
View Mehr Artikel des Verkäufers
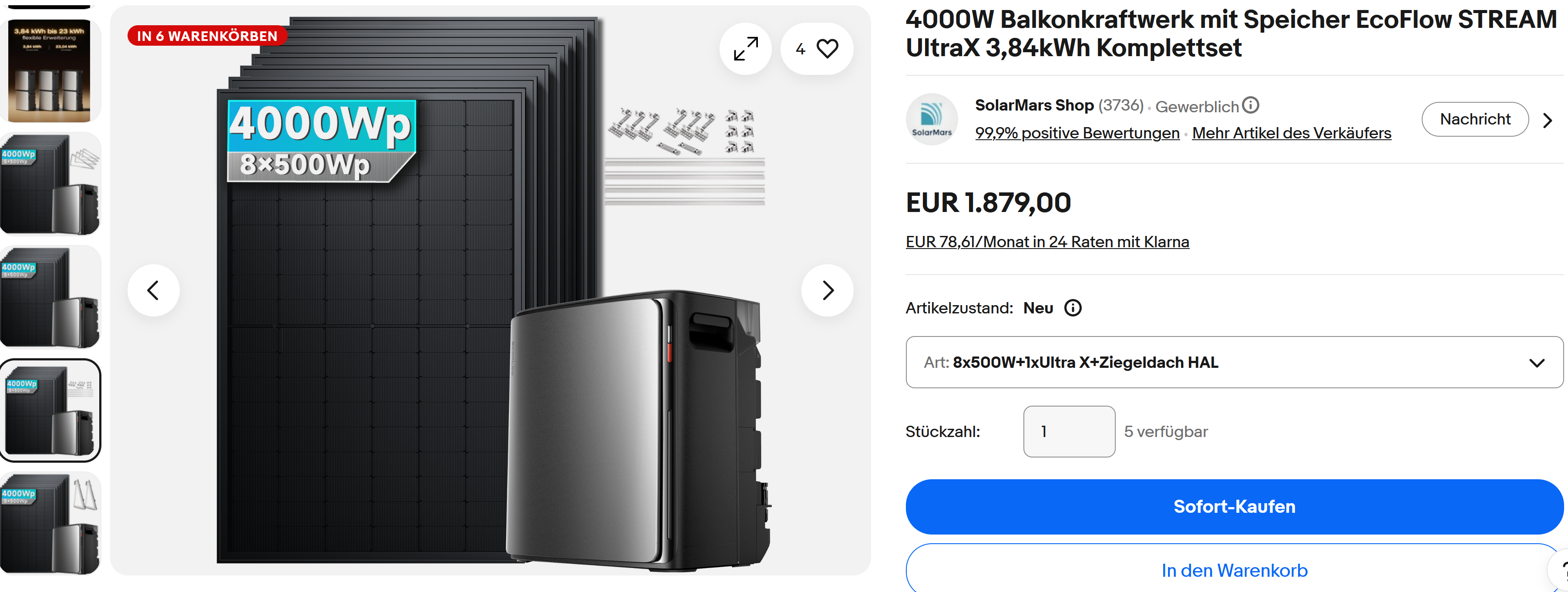click(1291, 133)
